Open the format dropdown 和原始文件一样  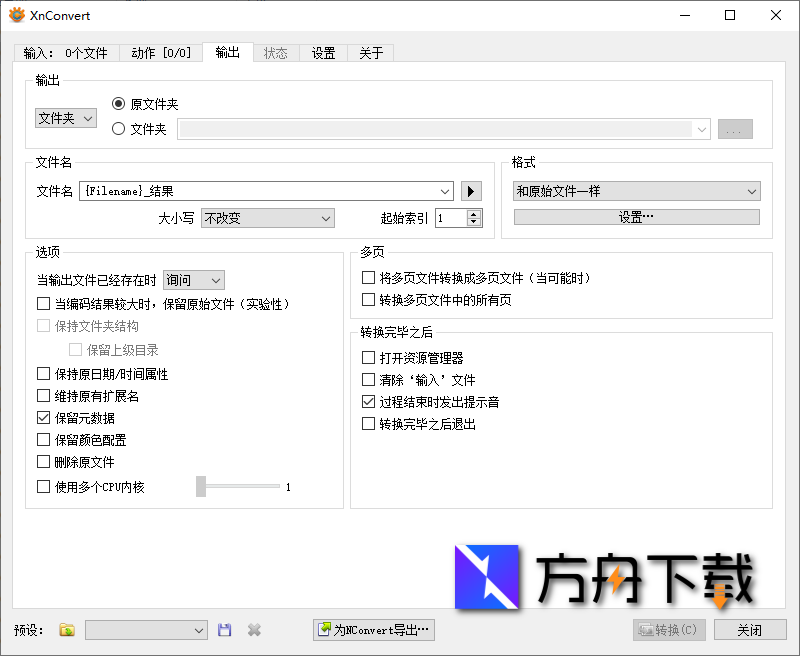tap(636, 191)
